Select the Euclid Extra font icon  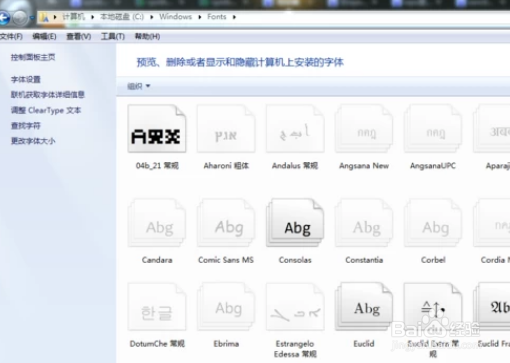[433, 307]
